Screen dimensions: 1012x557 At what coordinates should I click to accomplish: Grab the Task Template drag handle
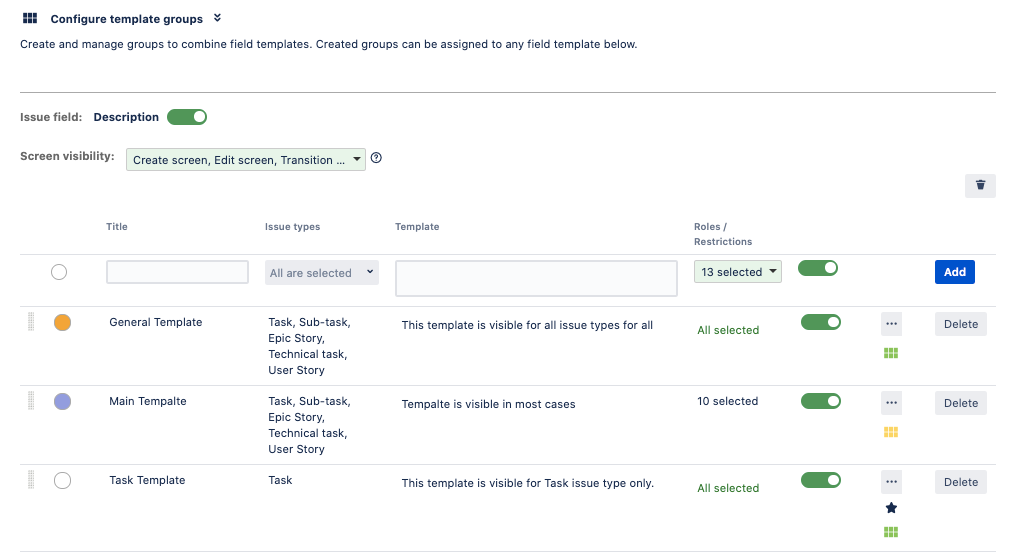(30, 480)
